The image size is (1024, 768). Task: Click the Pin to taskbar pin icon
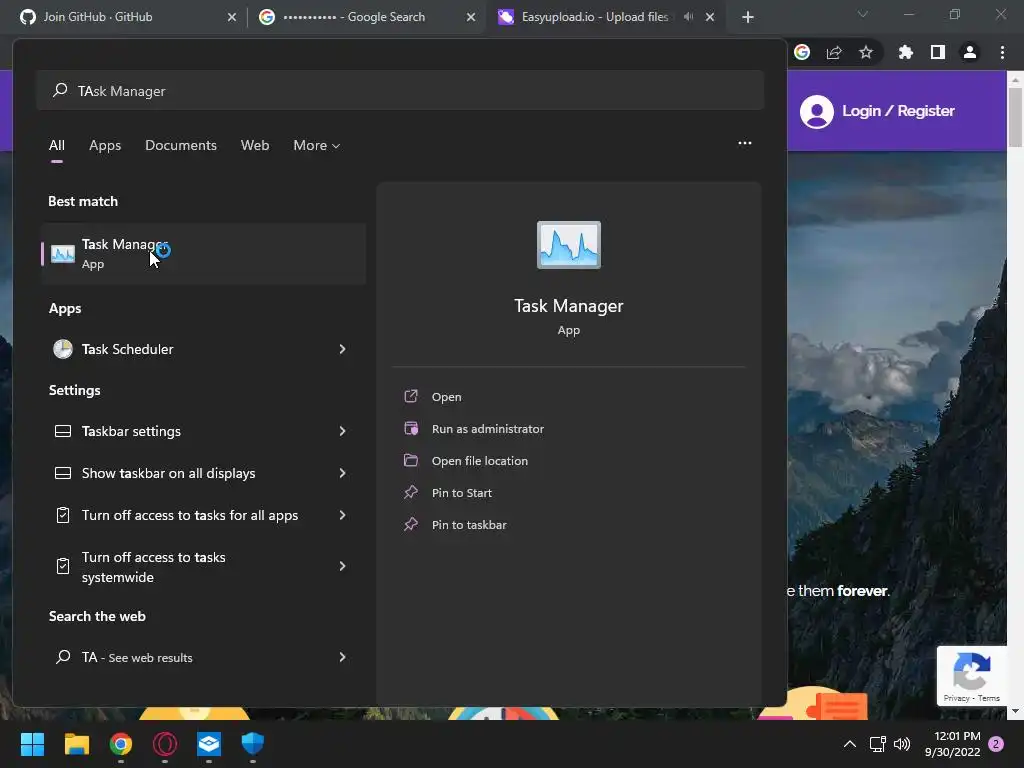point(411,524)
